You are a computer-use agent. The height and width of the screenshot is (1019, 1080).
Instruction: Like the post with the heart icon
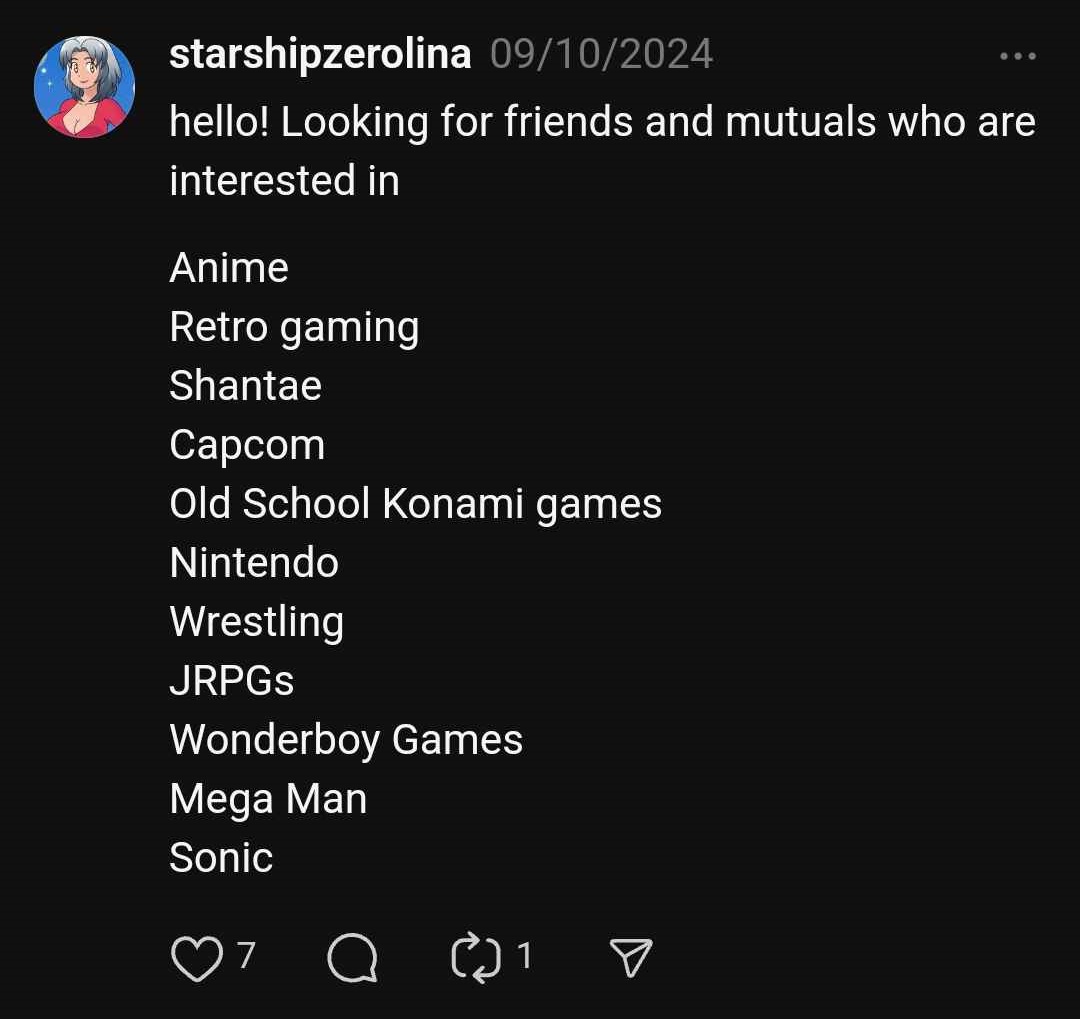(196, 959)
